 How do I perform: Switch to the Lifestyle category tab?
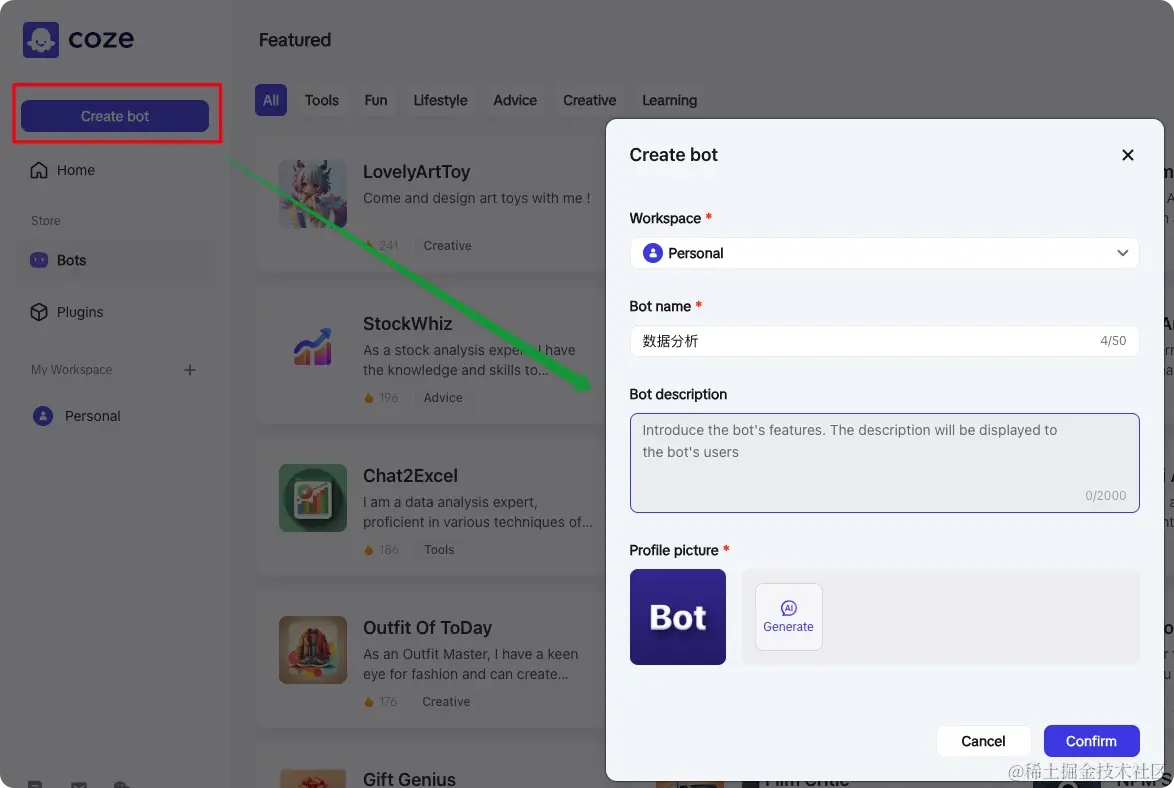[x=440, y=100]
